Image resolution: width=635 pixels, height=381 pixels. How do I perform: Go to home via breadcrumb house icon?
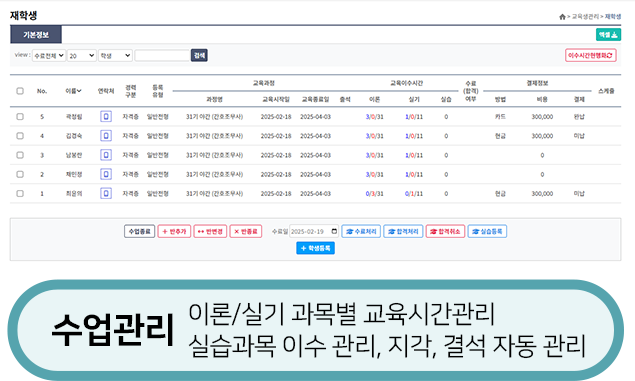click(x=562, y=17)
